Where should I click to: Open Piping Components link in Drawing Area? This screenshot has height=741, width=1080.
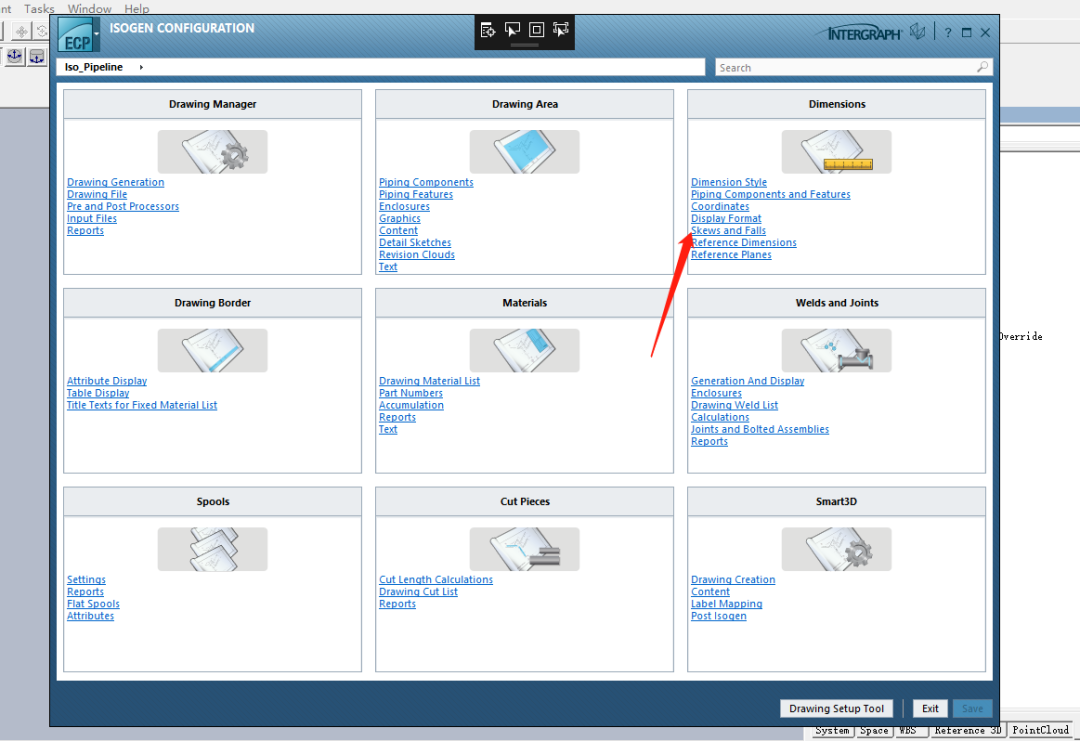pyautogui.click(x=426, y=182)
